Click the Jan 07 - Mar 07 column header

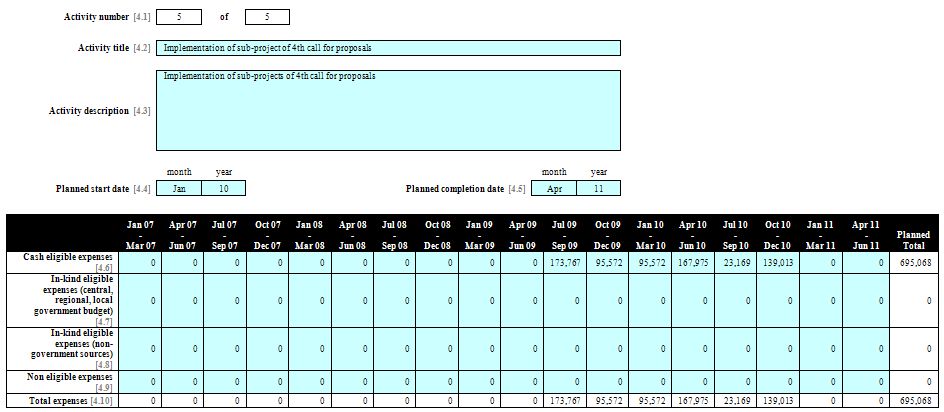click(141, 234)
